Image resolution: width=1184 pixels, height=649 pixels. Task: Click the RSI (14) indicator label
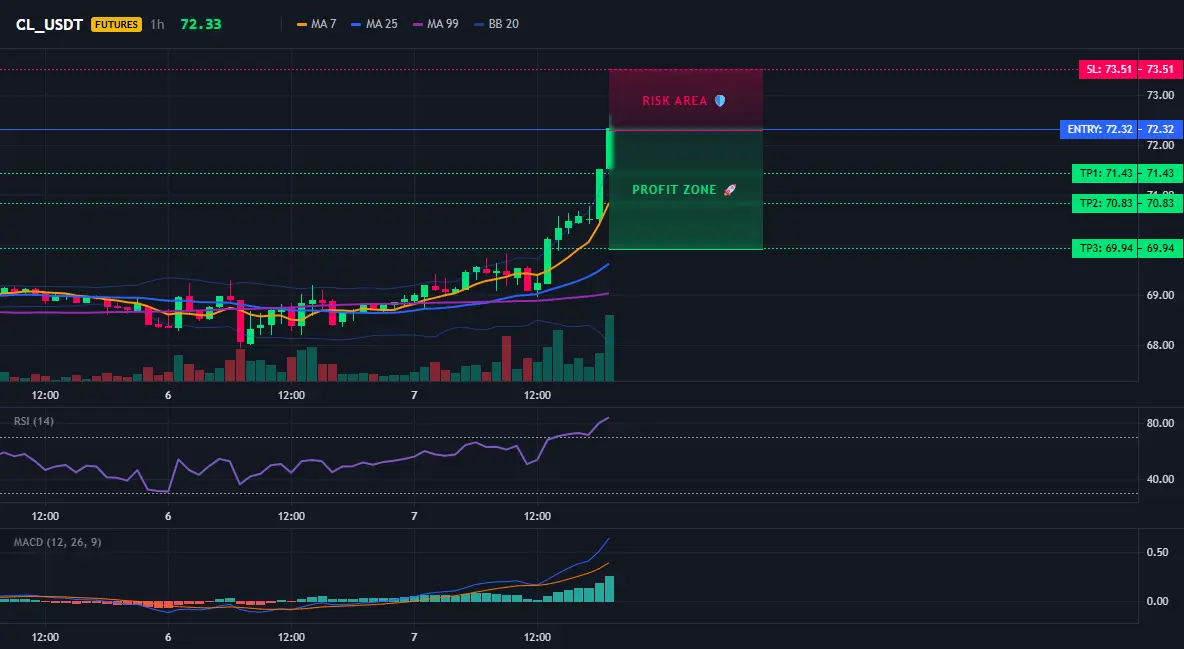34,421
